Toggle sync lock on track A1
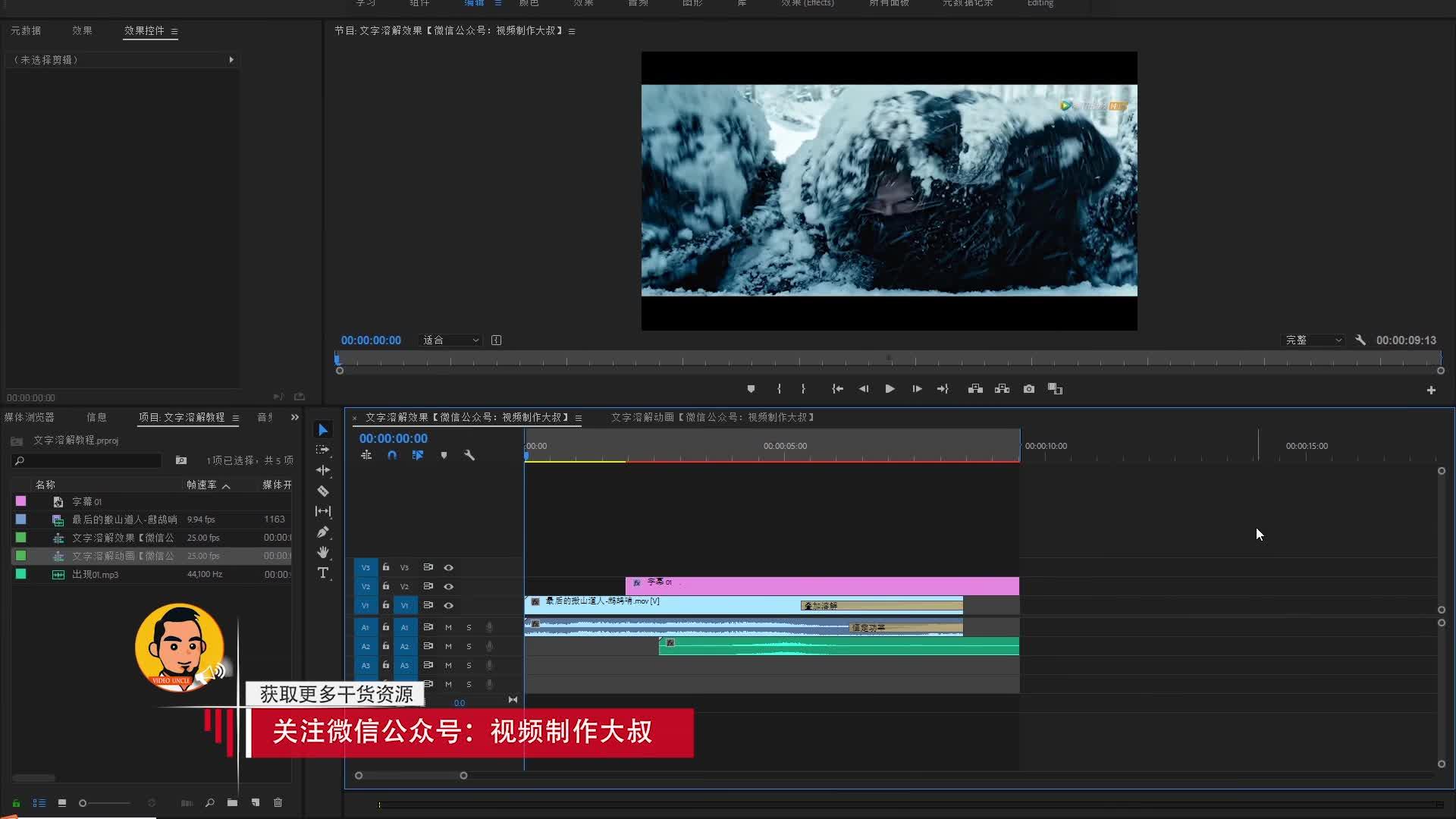 click(x=428, y=627)
